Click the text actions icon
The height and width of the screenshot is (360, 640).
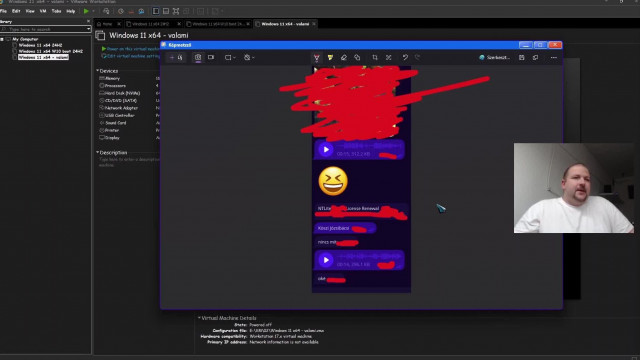(389, 58)
